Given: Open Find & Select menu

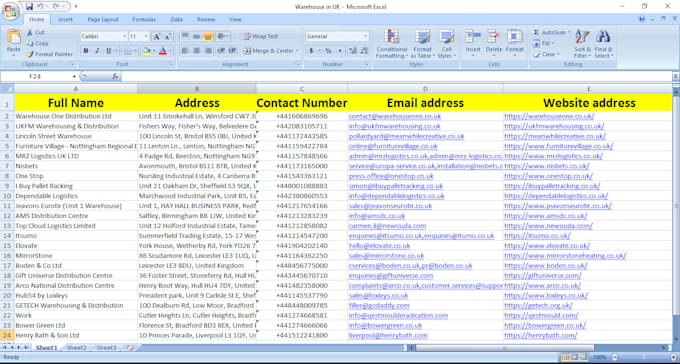Looking at the screenshot, I should pos(603,44).
